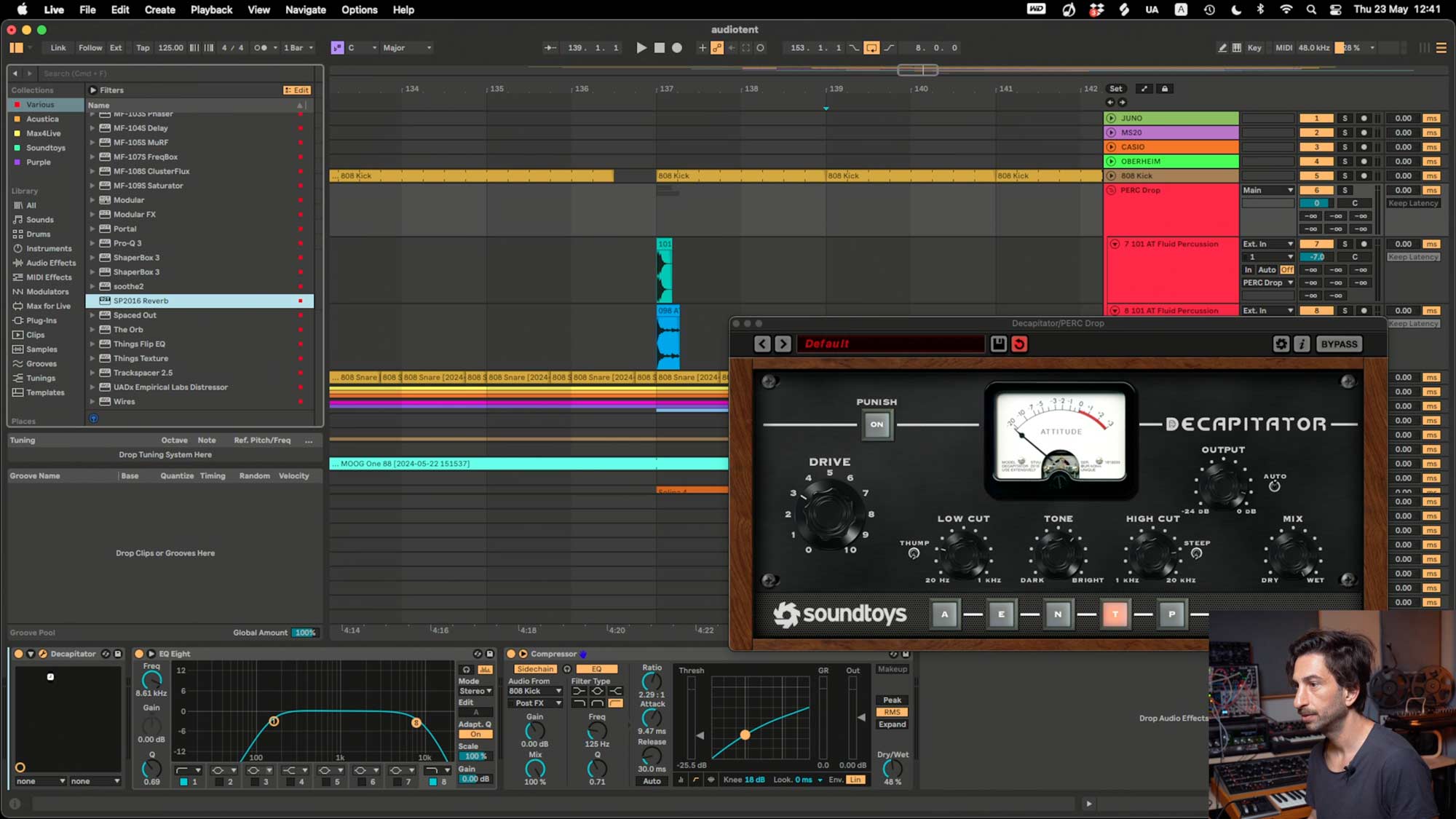Open the Create menu
This screenshot has width=1456, height=819.
(x=159, y=9)
